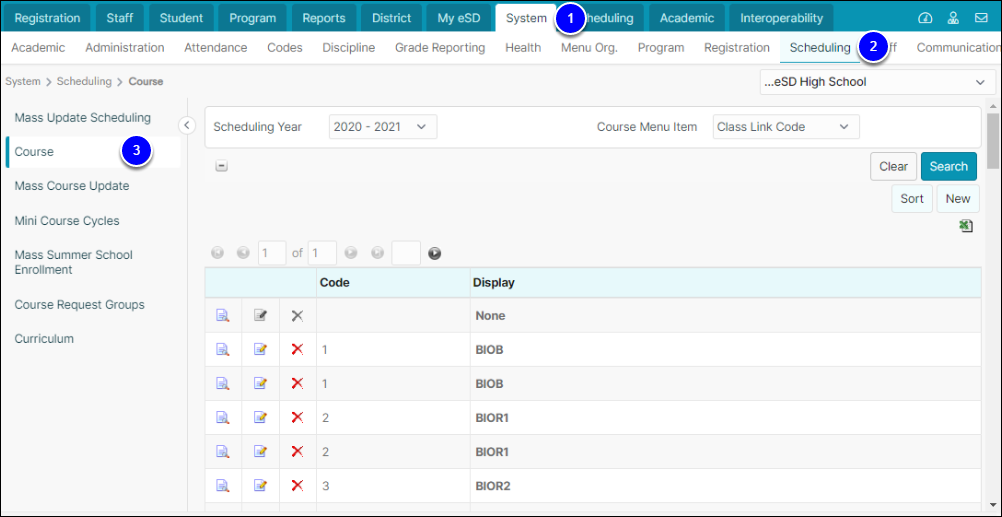Viewport: 1002px width, 517px height.
Task: Select the Grade Reporting submenu
Action: [x=440, y=47]
